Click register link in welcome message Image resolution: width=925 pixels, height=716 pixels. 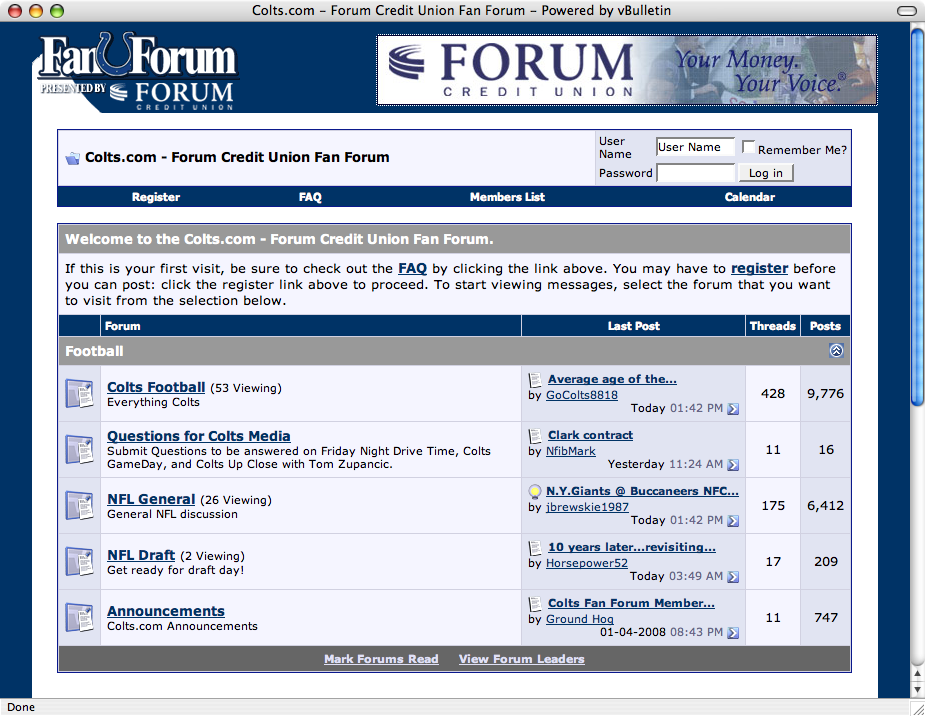point(759,268)
